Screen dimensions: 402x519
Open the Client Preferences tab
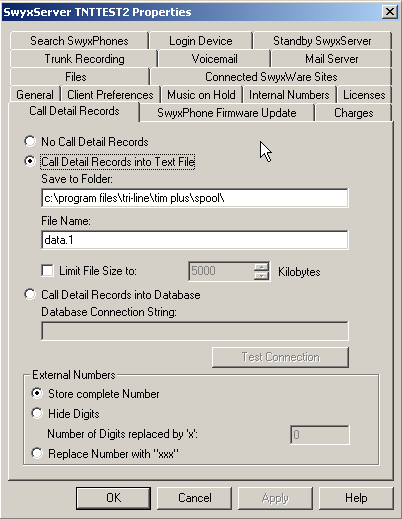110,95
